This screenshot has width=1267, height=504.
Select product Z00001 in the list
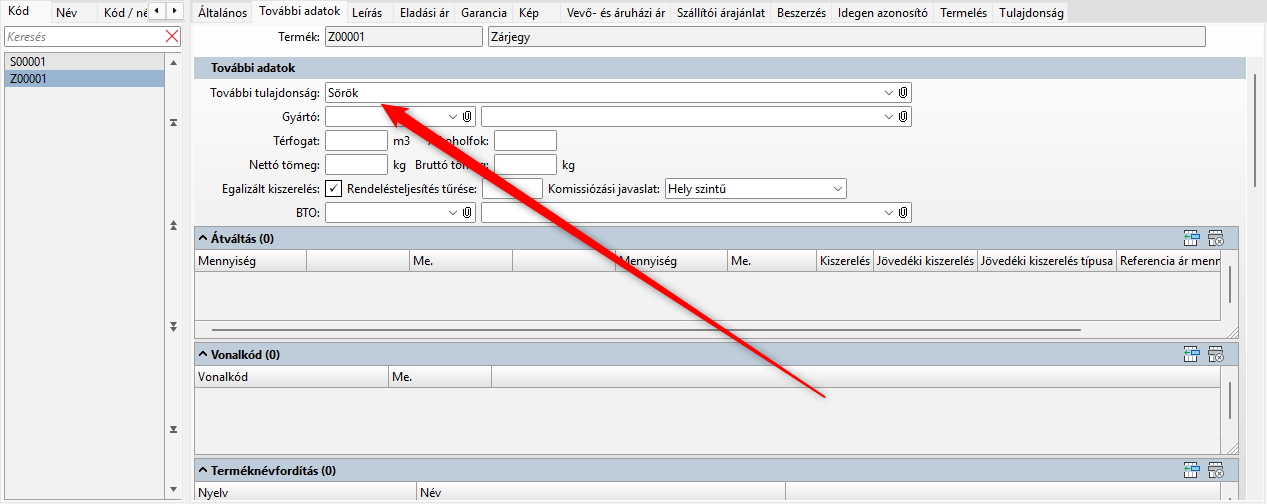click(x=83, y=78)
